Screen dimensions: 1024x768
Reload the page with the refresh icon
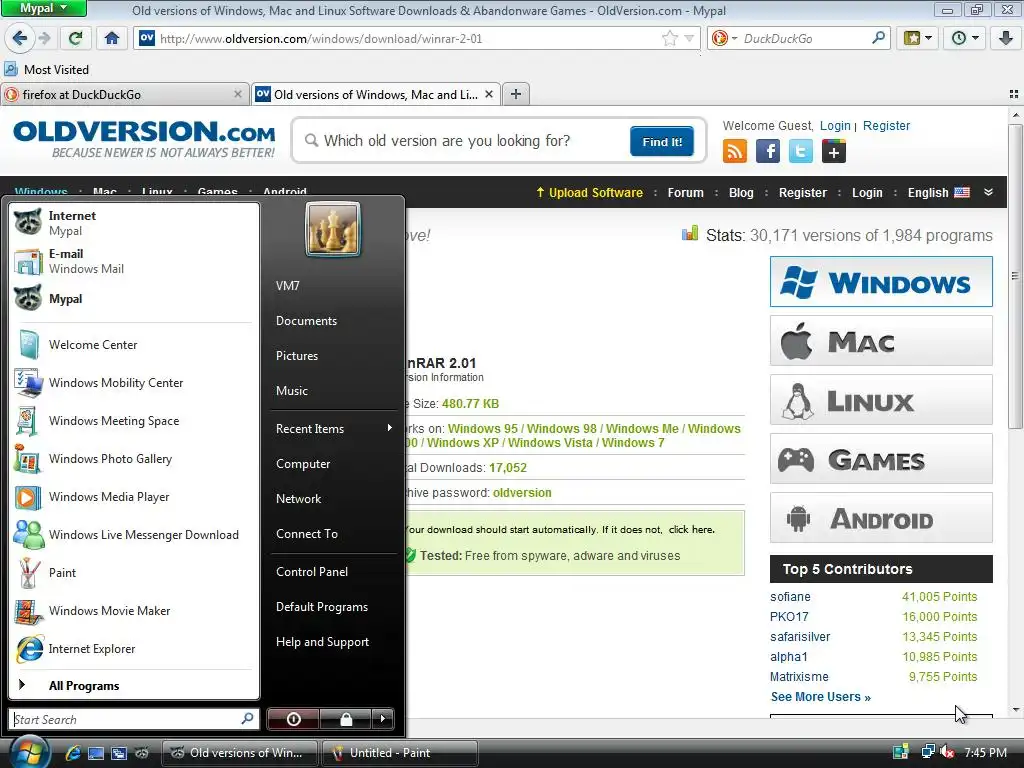(x=75, y=39)
